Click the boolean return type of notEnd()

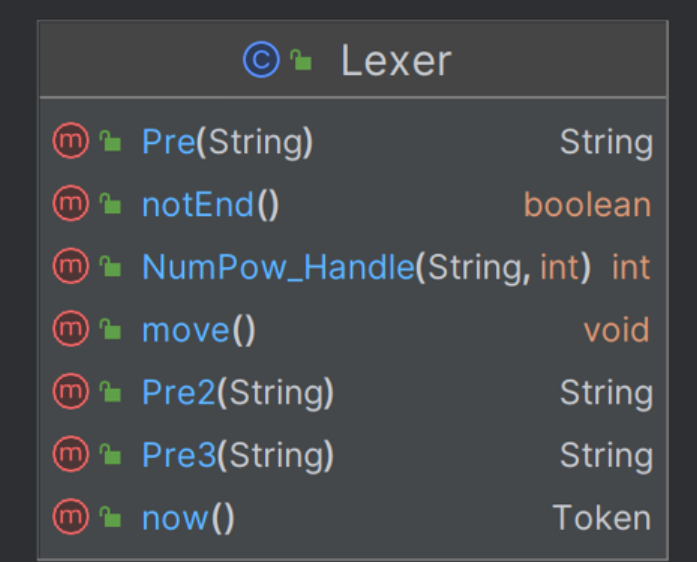pos(588,205)
